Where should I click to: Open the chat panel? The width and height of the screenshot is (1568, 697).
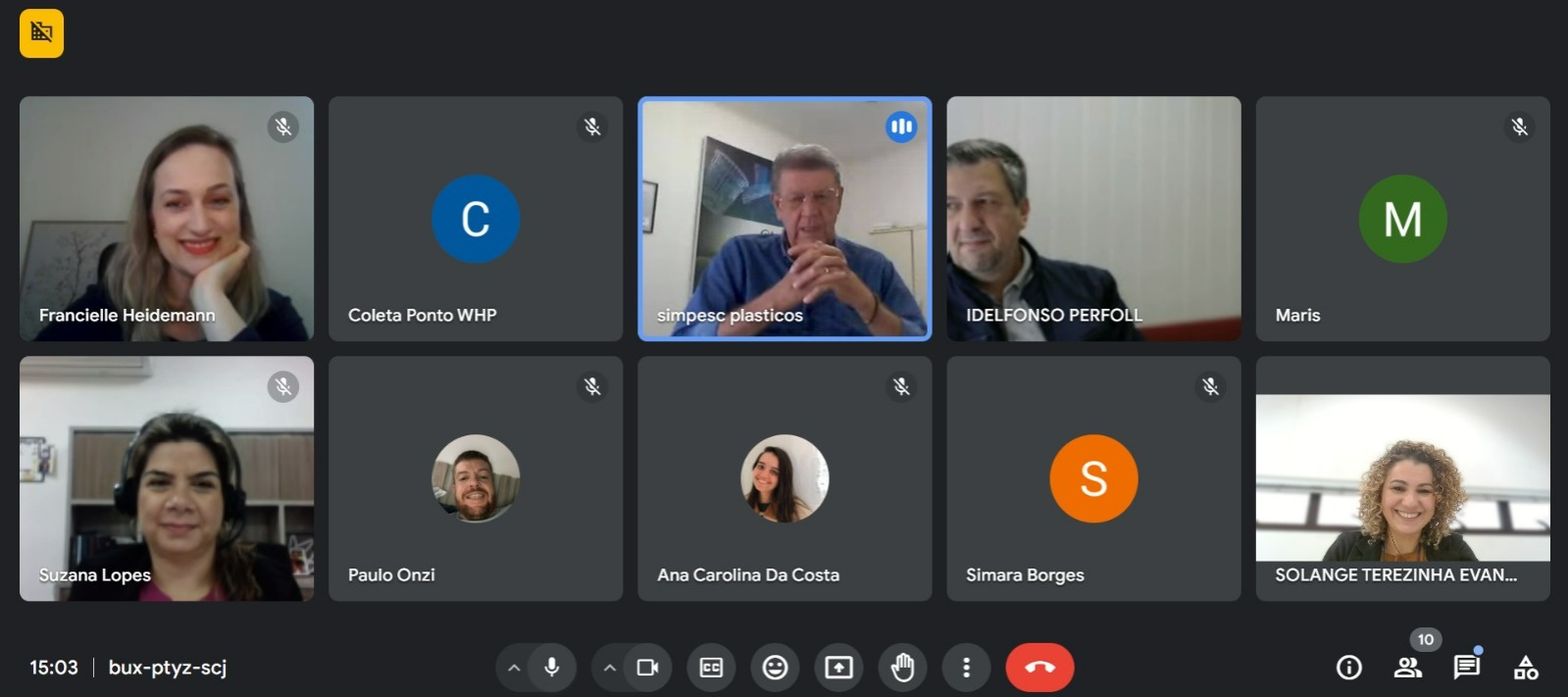point(1467,668)
